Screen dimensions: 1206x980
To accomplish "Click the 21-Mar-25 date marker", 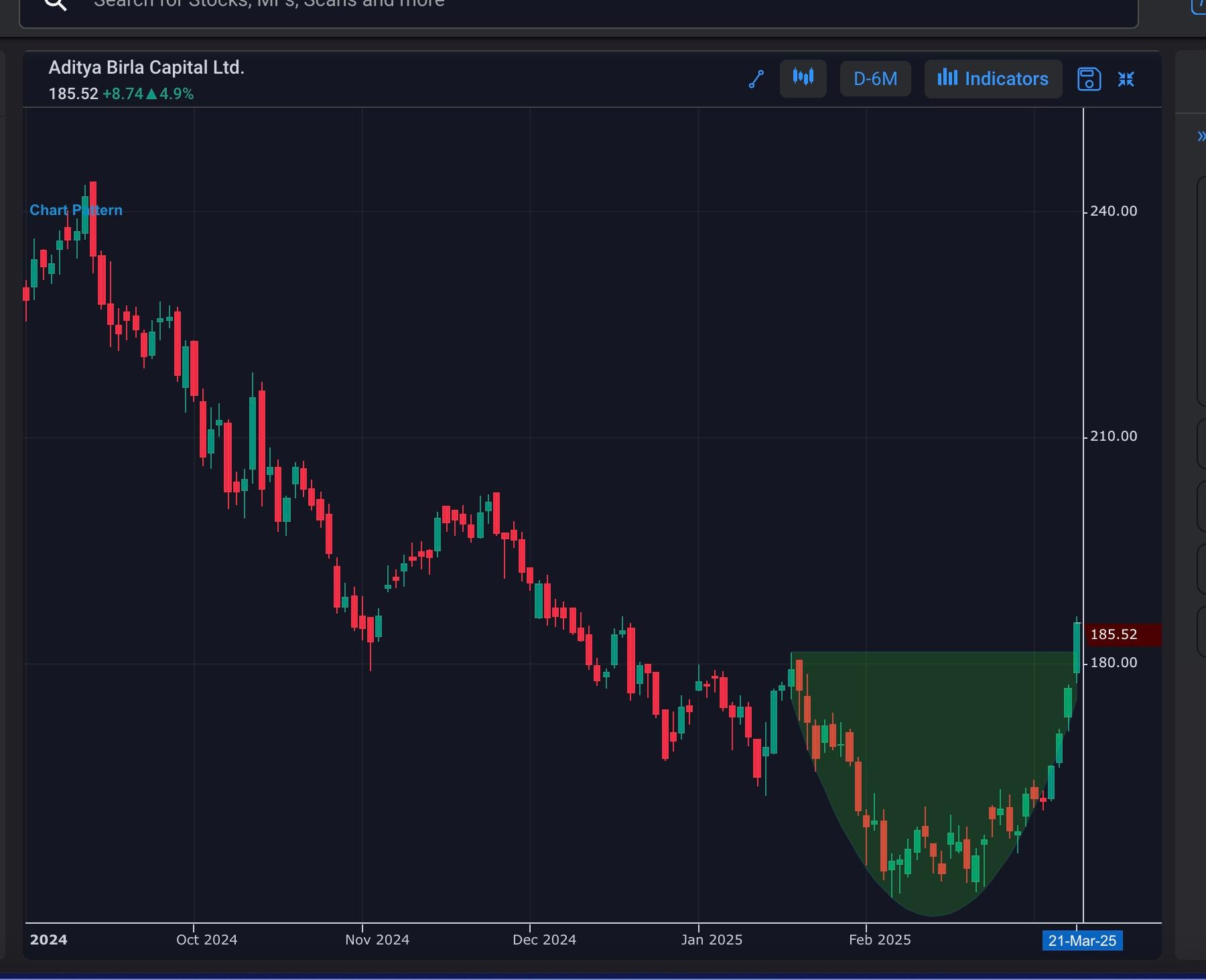I will point(1082,940).
